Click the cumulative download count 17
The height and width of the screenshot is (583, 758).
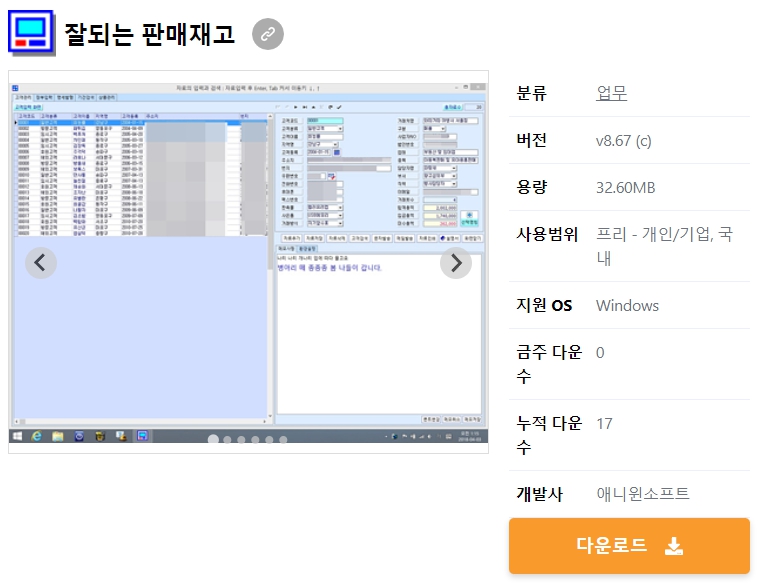604,423
